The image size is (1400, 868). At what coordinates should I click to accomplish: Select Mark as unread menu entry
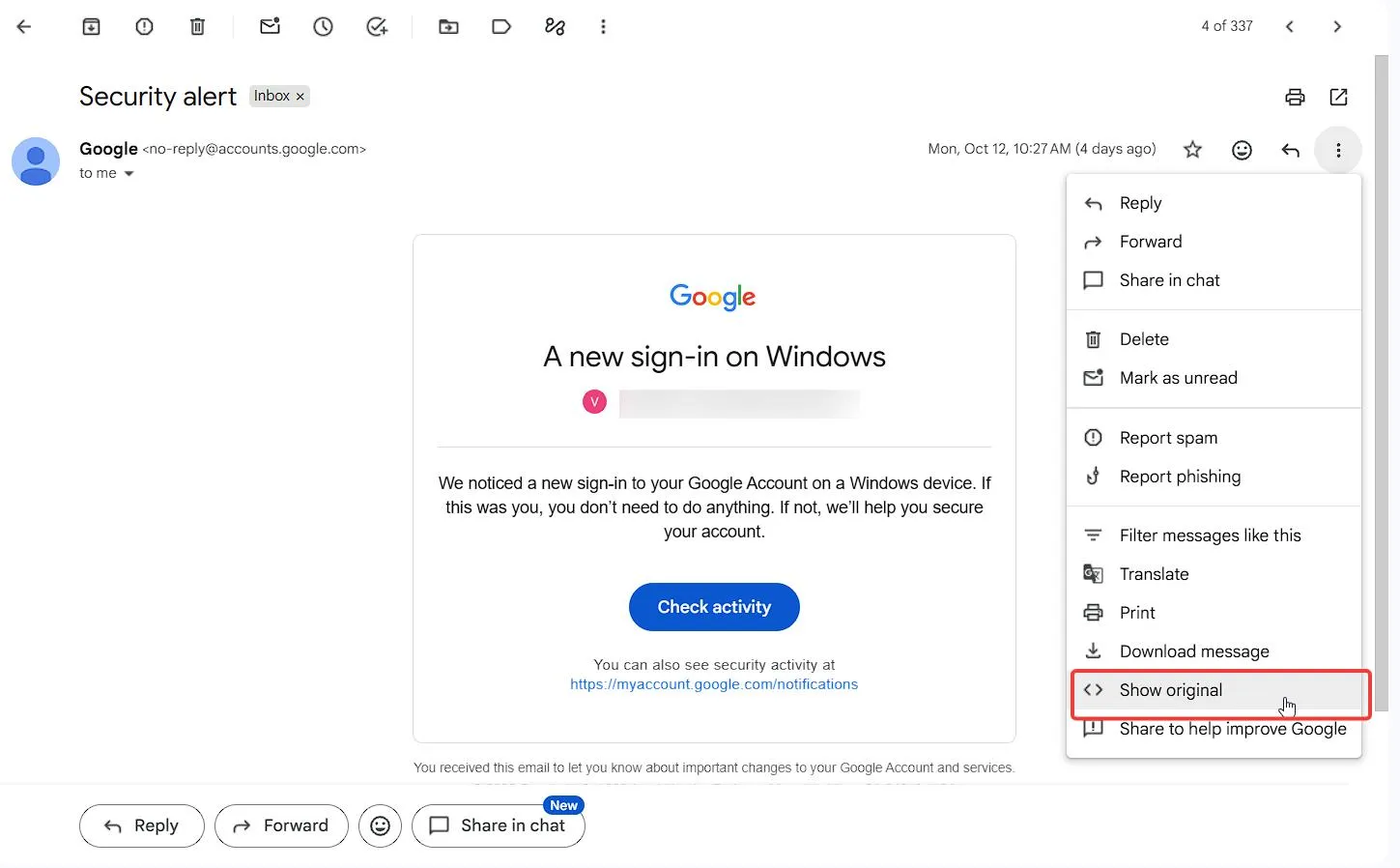1214,378
